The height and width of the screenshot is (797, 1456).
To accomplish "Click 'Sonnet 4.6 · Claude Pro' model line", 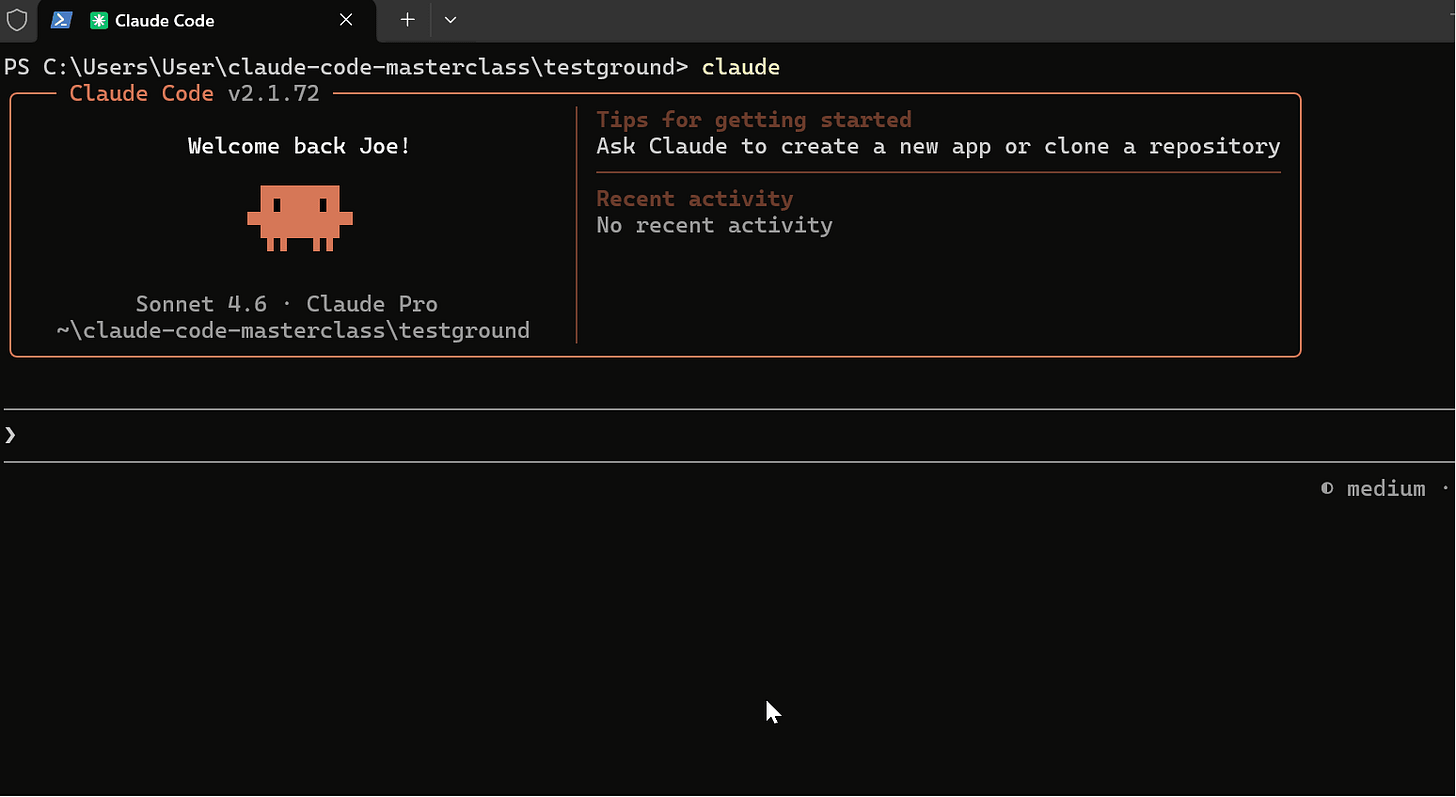I will coord(287,304).
